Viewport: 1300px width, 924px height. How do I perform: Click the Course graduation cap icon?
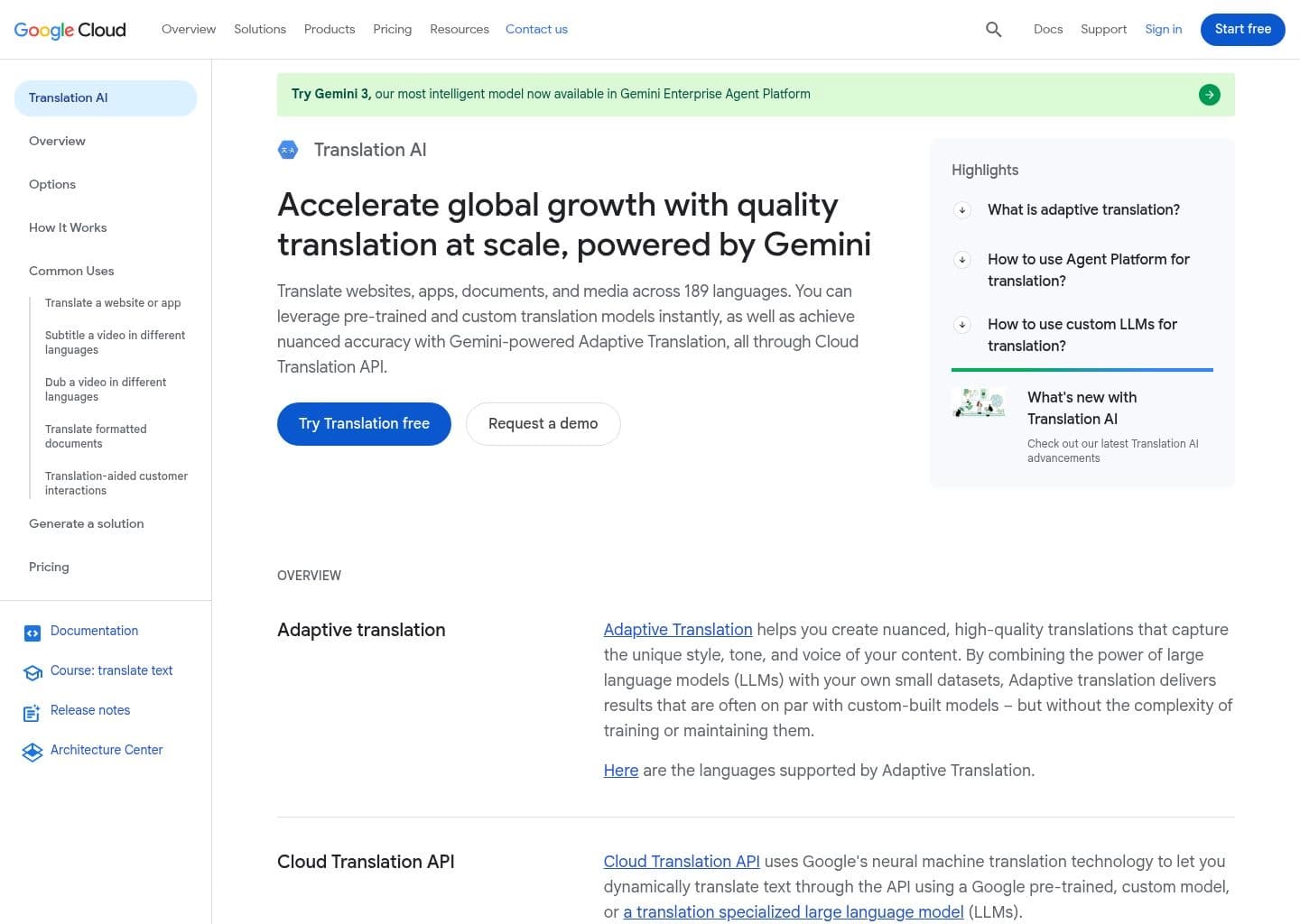[x=32, y=673]
